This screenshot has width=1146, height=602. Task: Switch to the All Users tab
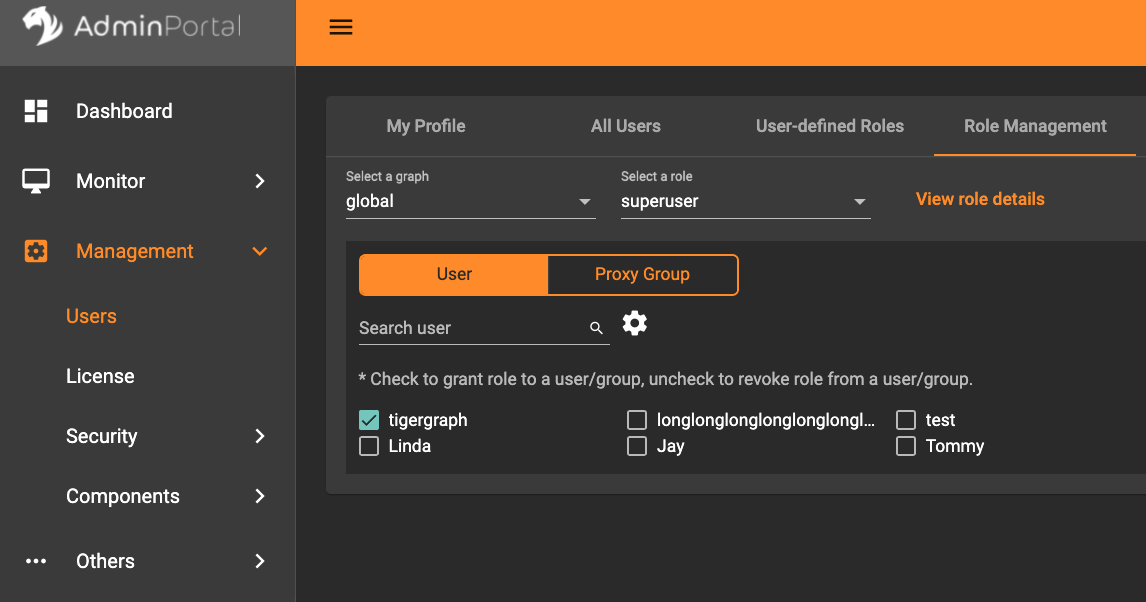point(625,126)
